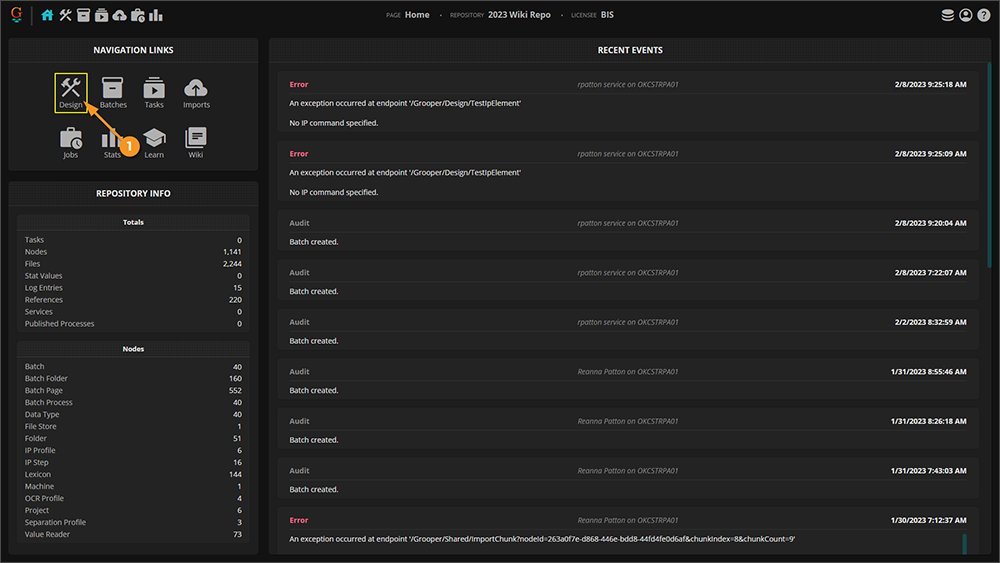
Task: Click the Design tools icon in the top toolbar
Action: point(66,15)
